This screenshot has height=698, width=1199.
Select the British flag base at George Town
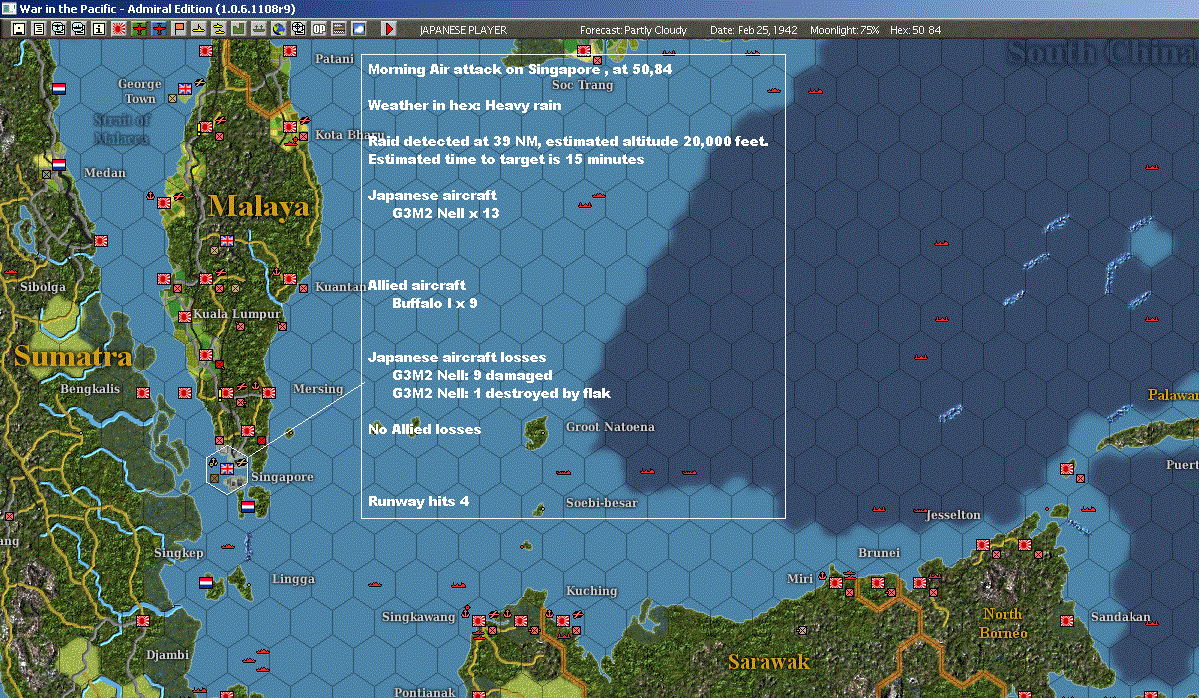(x=184, y=89)
